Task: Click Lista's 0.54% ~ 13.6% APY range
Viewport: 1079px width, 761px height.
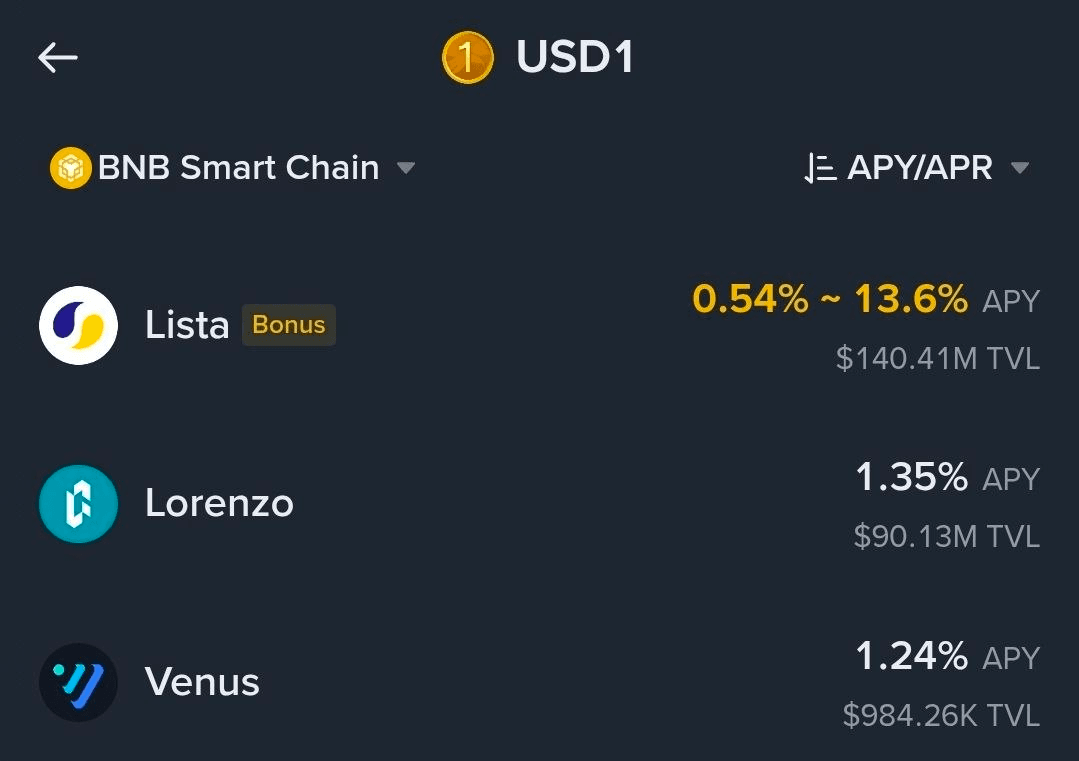Action: coord(866,299)
